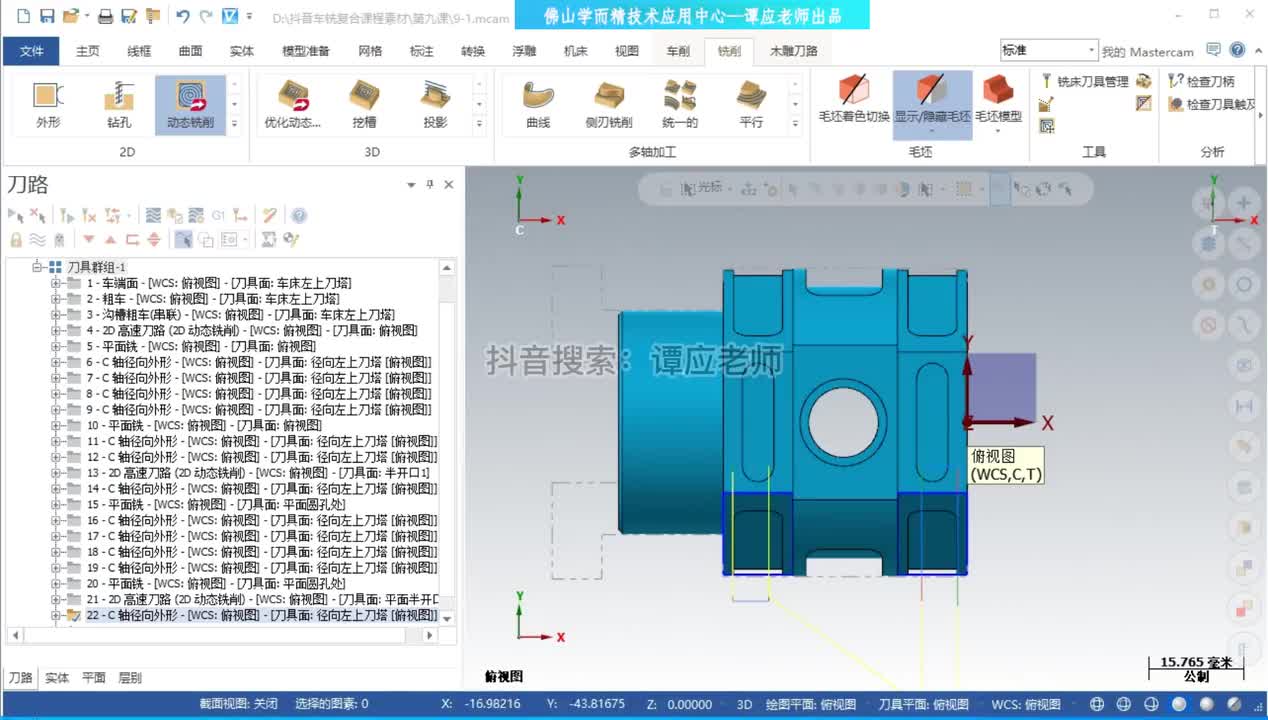Move insert arrow down with red down triangle
Screen dimensions: 1268x720
(x=89, y=239)
